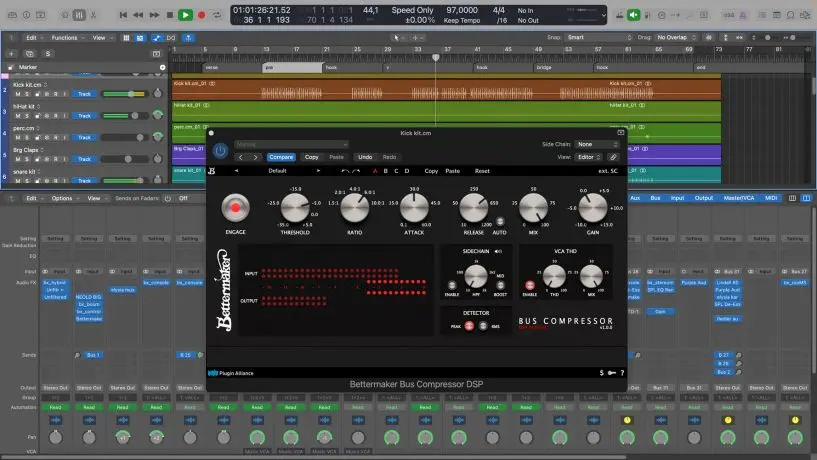Screen dimensions: 817x460
Task: Toggle the Catch playhead button
Action: click(189, 38)
